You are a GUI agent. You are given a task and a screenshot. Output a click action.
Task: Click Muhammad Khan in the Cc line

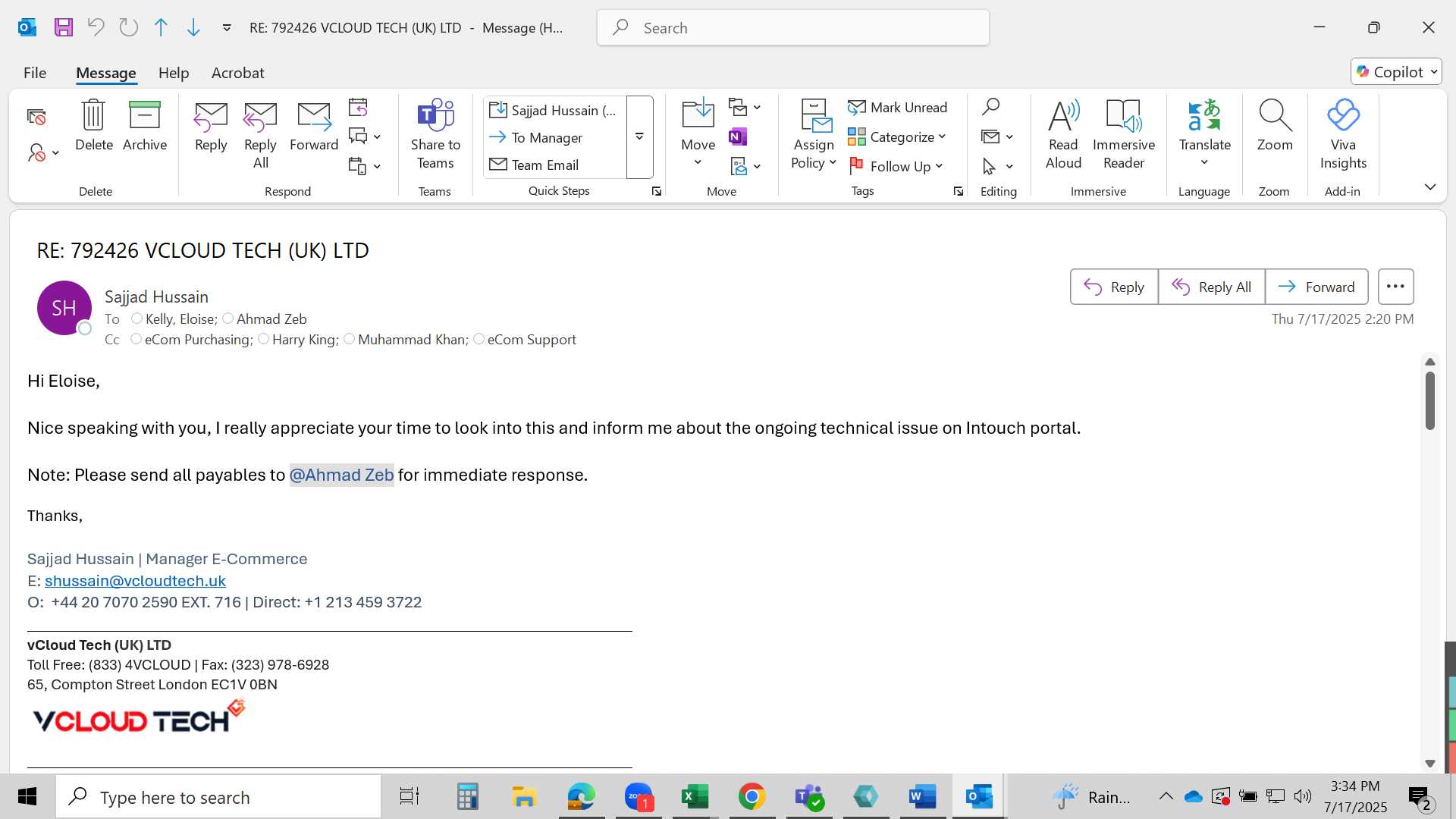pos(413,340)
